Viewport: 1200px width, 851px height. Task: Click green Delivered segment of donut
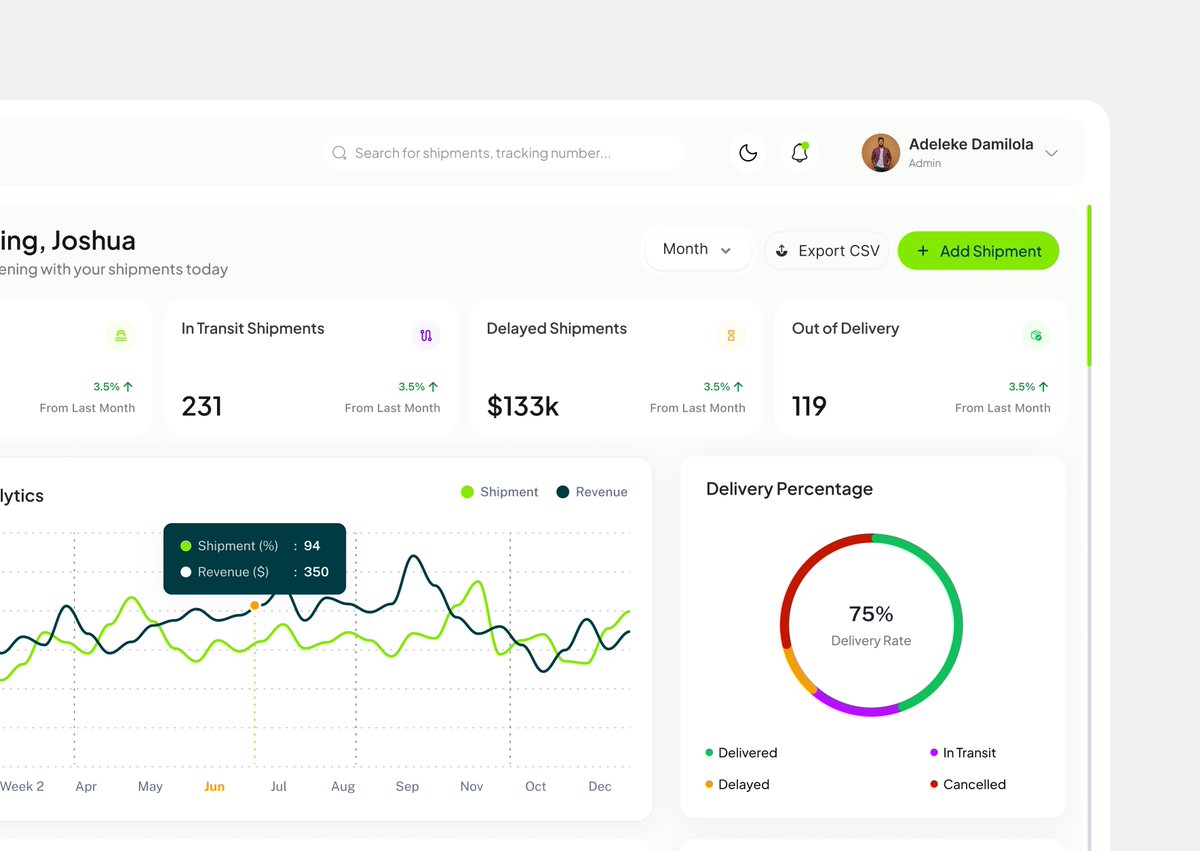pos(957,625)
